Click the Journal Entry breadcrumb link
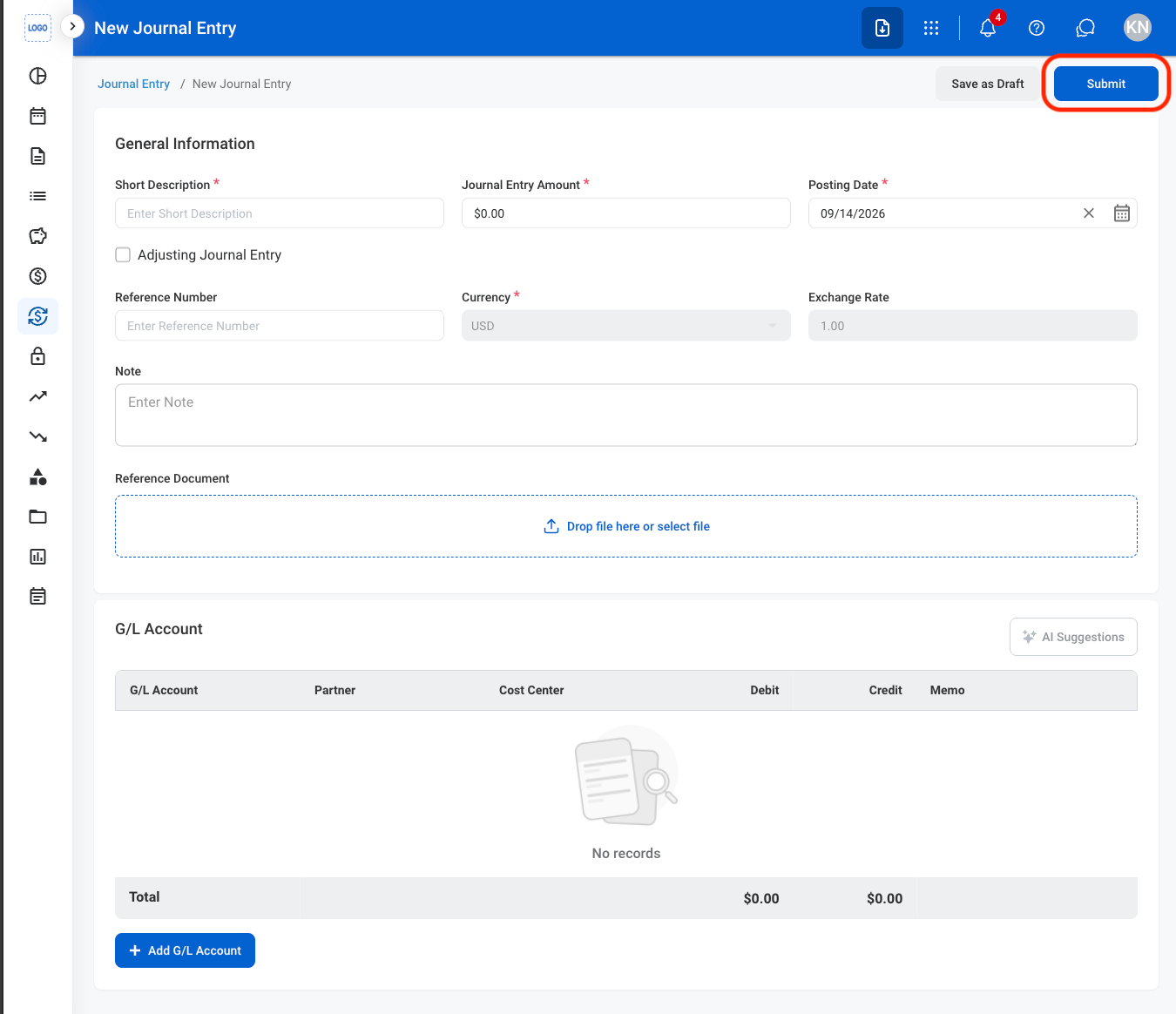The image size is (1176, 1014). (x=133, y=84)
